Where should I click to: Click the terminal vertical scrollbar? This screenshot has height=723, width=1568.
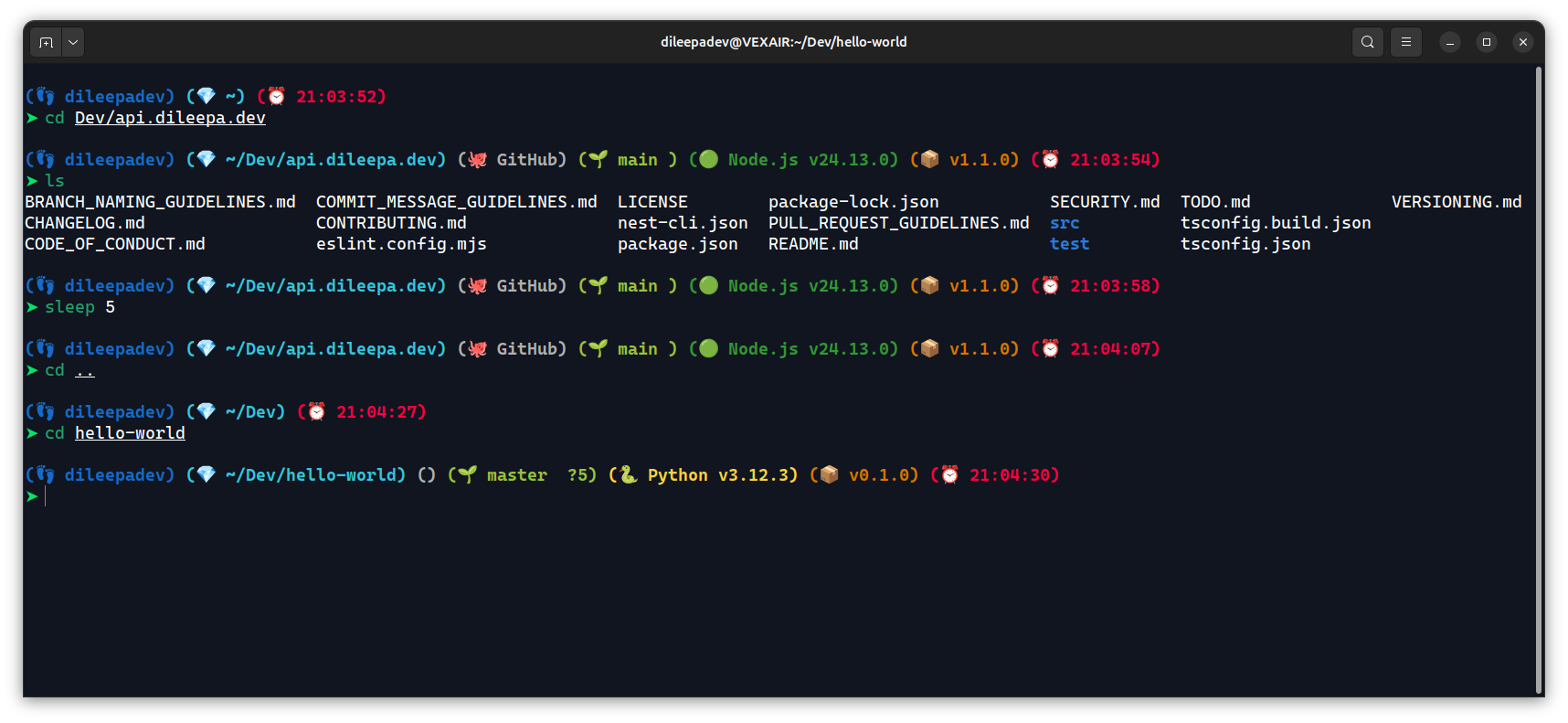1540,379
